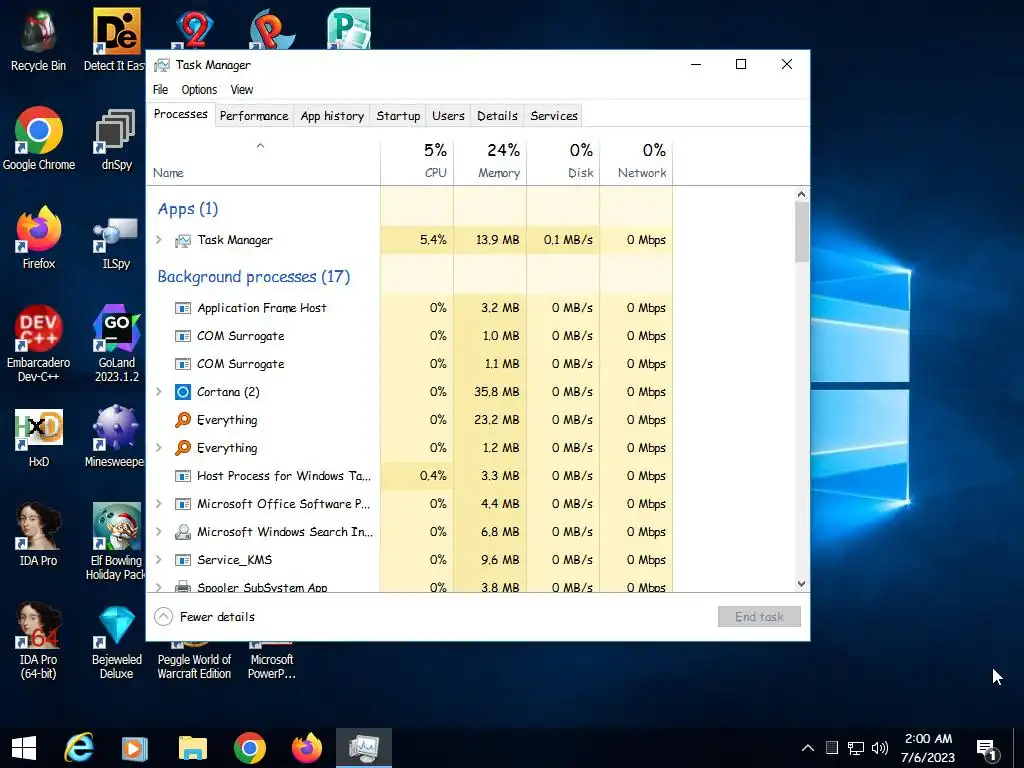
Task: Launch GoLand 2023.1.2 desktop shortcut
Action: tap(116, 343)
